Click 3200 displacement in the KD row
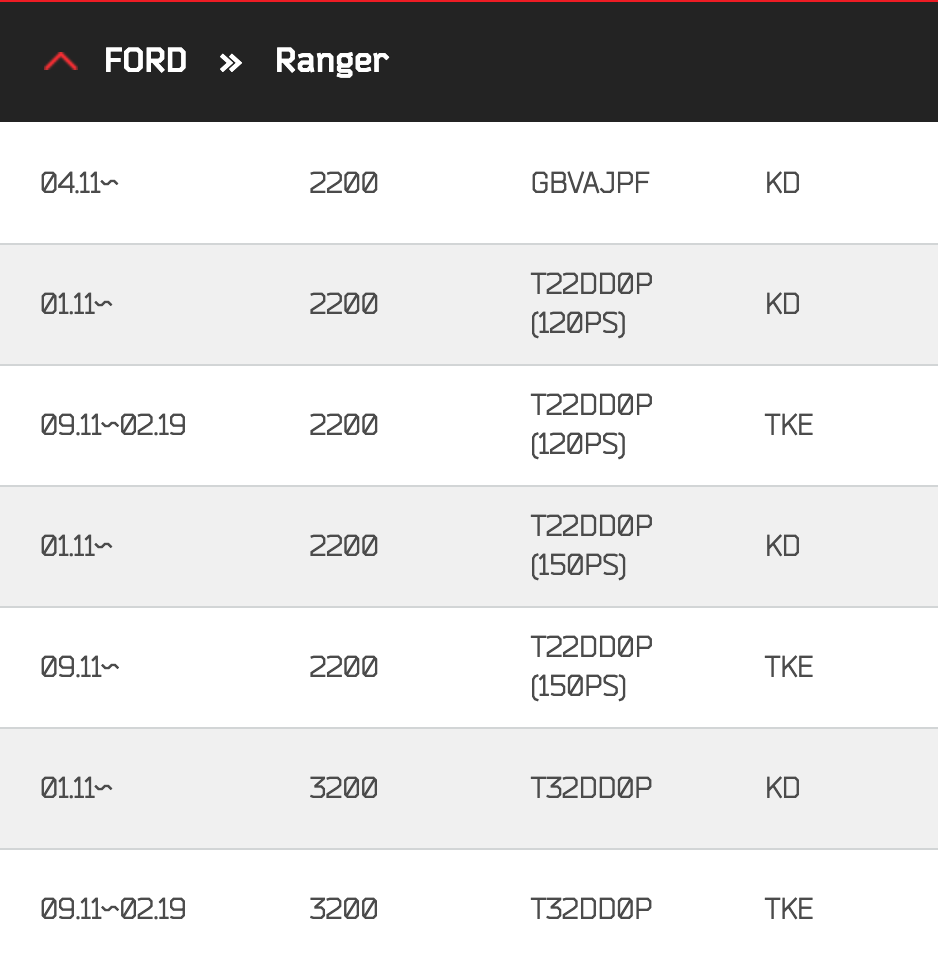 344,788
